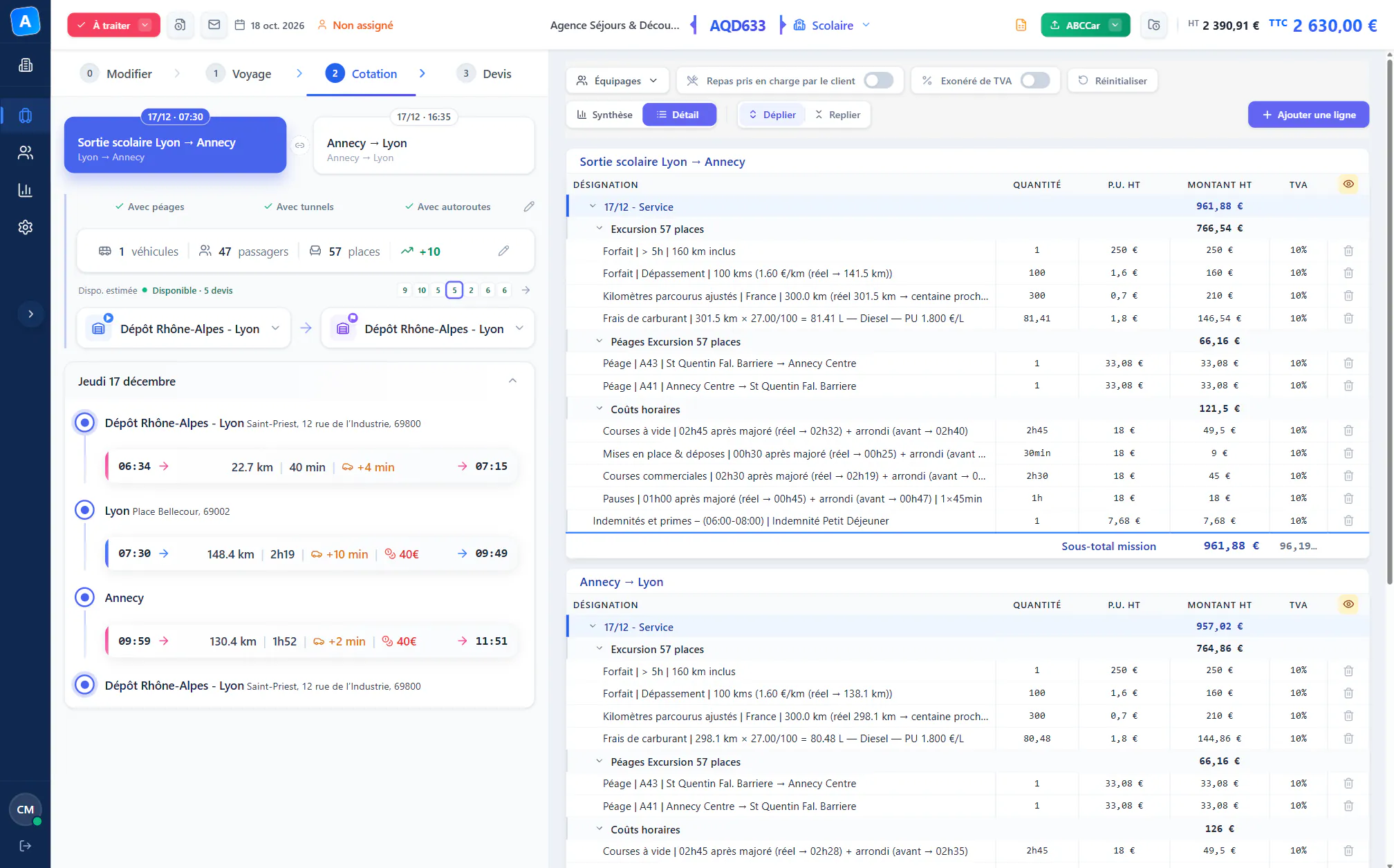1394x868 pixels.
Task: Click the mail envelope icon in header
Action: [x=214, y=25]
